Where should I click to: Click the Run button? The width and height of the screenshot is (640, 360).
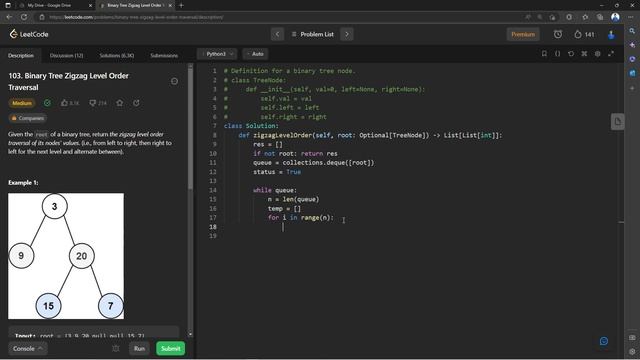click(x=140, y=349)
